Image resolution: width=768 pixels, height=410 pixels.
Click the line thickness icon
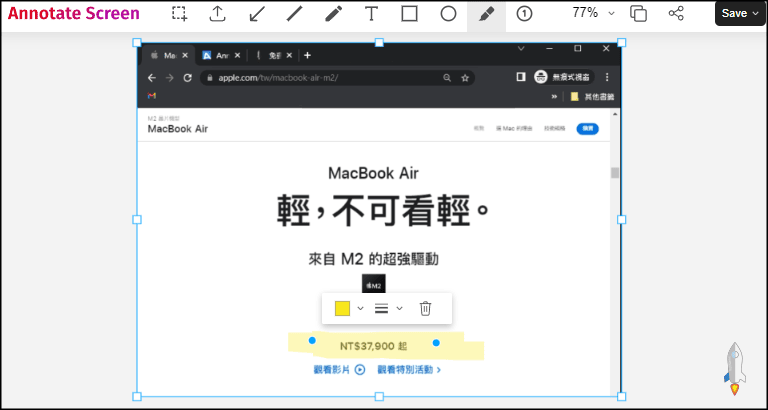(x=382, y=309)
